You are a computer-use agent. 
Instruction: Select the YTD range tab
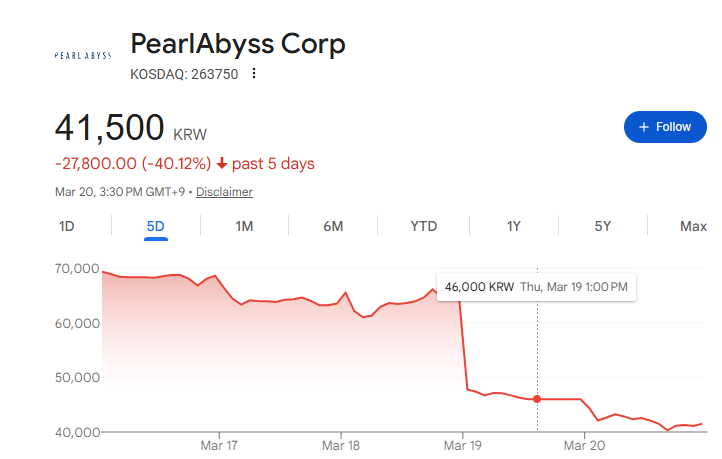pos(424,226)
